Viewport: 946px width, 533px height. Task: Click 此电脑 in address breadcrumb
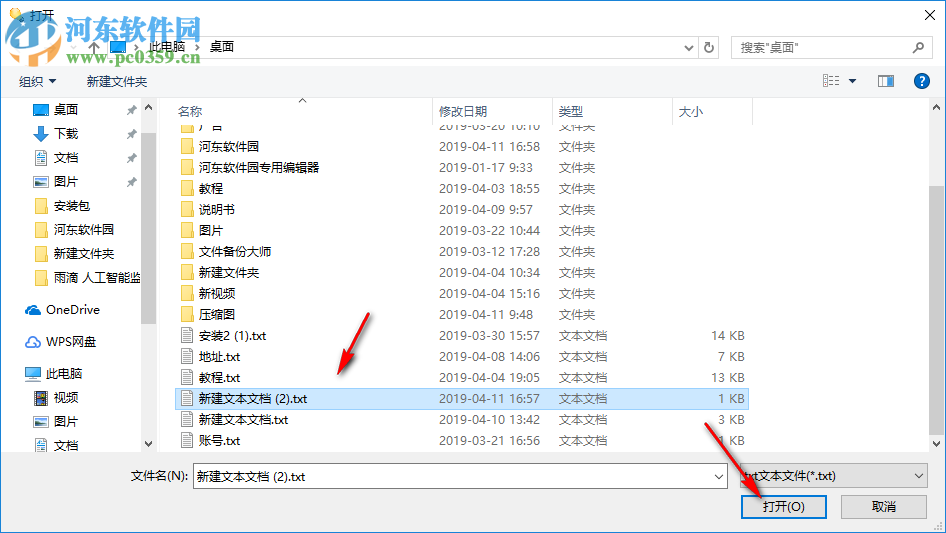coord(167,47)
